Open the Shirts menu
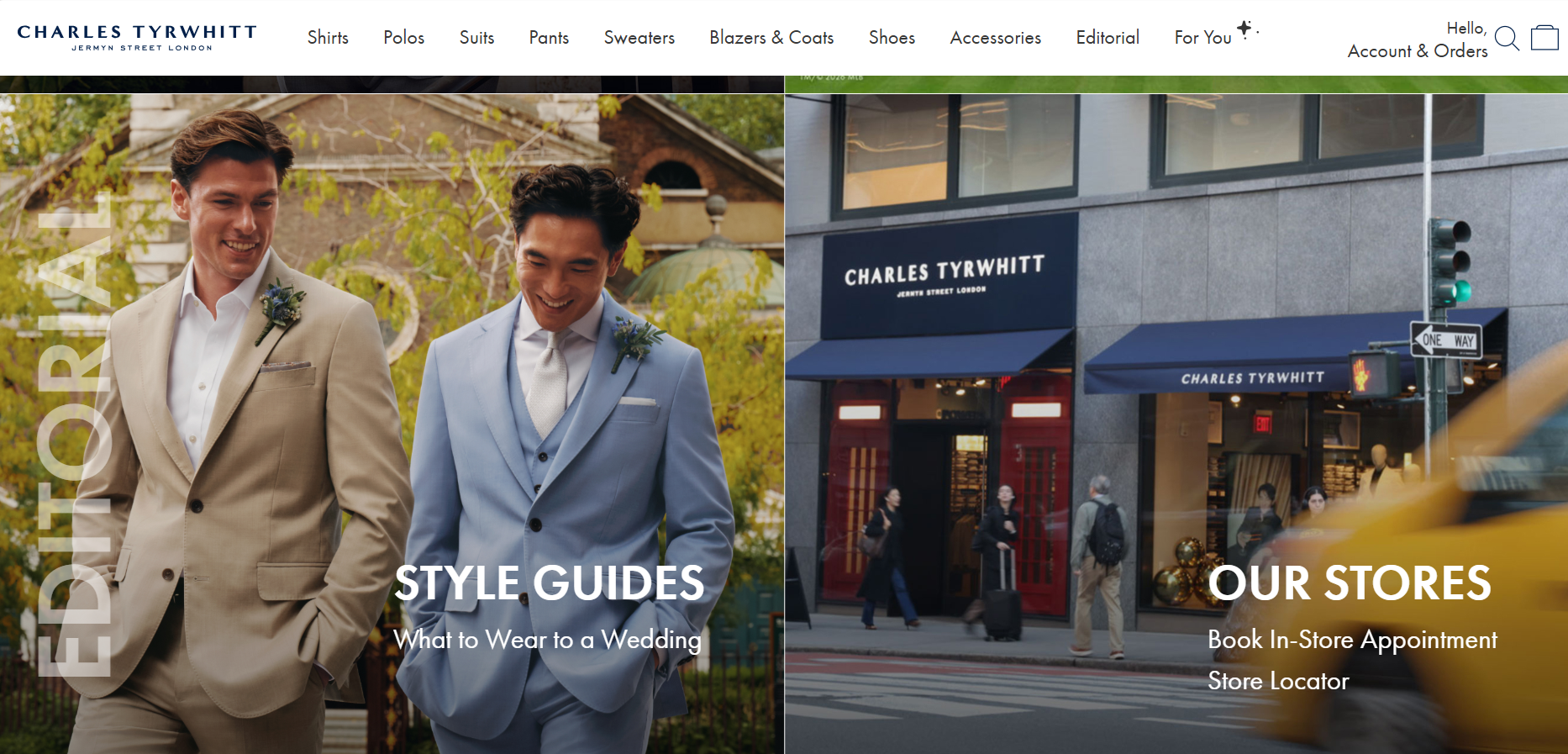 328,38
